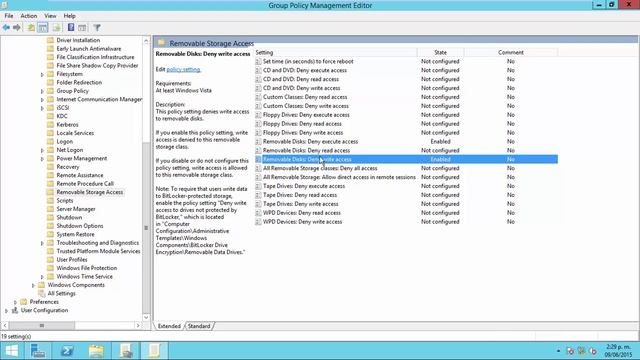The image size is (640, 360).
Task: Click folder icon next to Kerberos
Action: coord(50,124)
